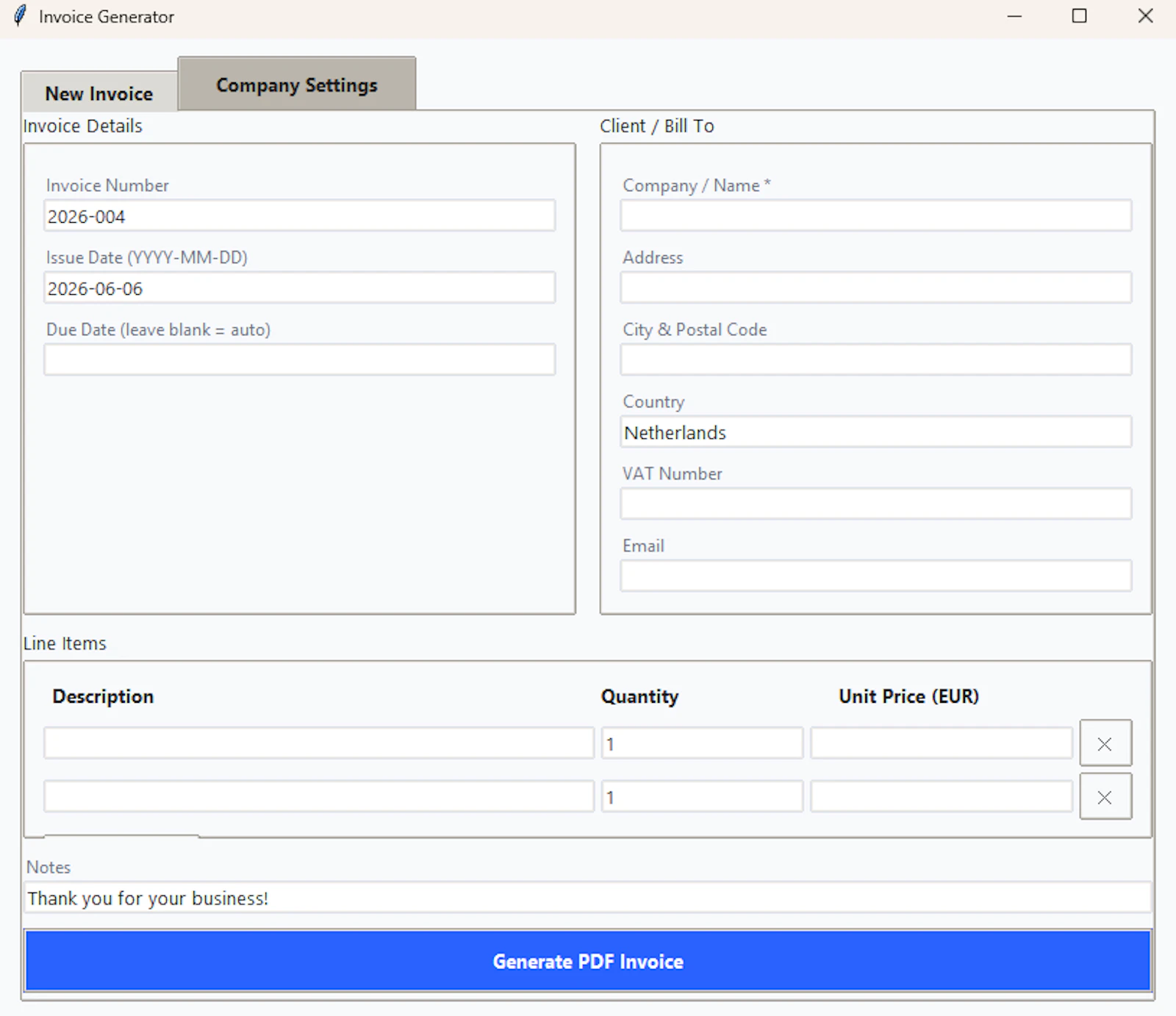Select the Country field with Netherlands
The height and width of the screenshot is (1016, 1176).
tap(876, 432)
